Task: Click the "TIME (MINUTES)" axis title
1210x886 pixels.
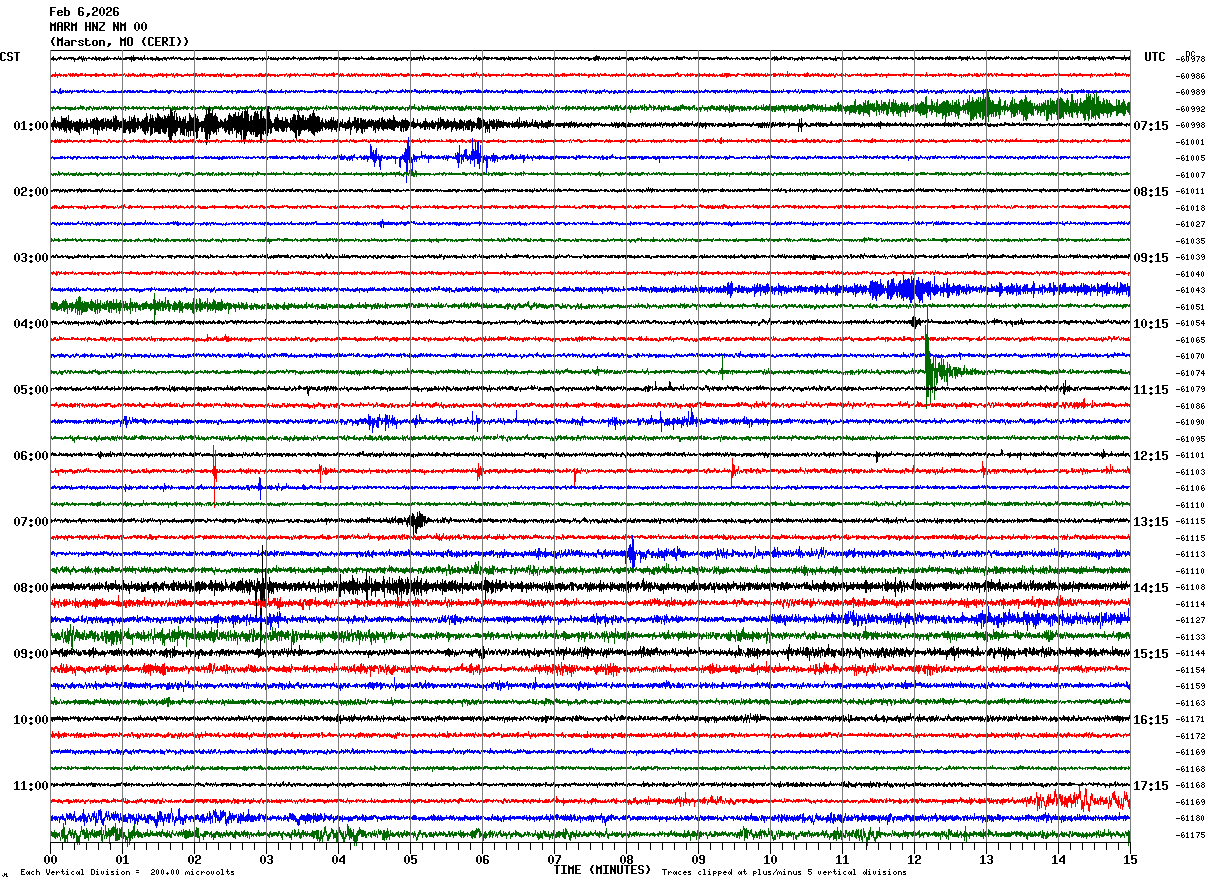Action: point(602,870)
